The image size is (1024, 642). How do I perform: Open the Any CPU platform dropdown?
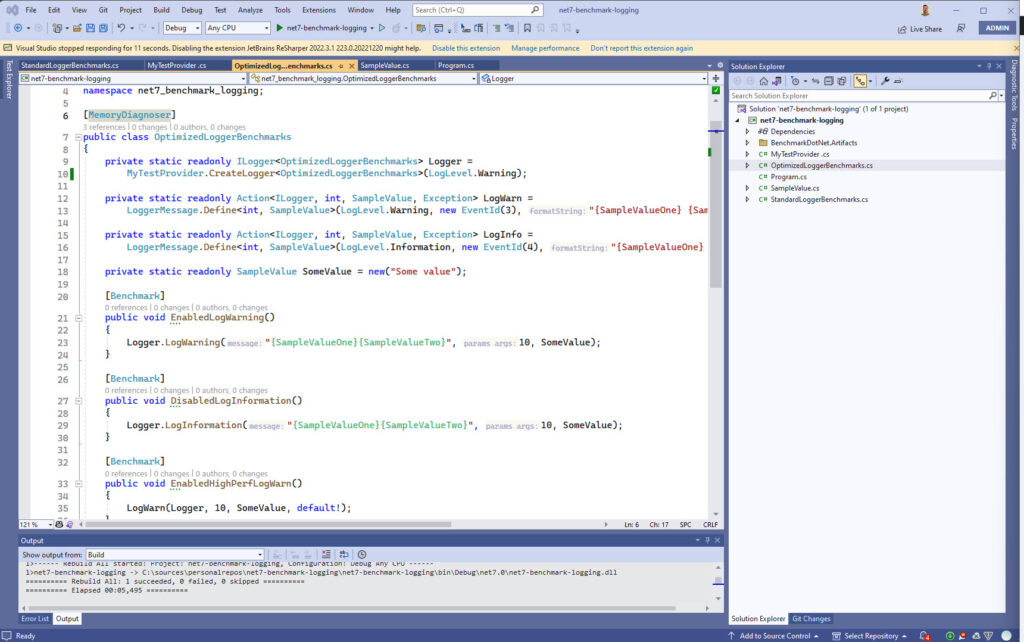237,29
